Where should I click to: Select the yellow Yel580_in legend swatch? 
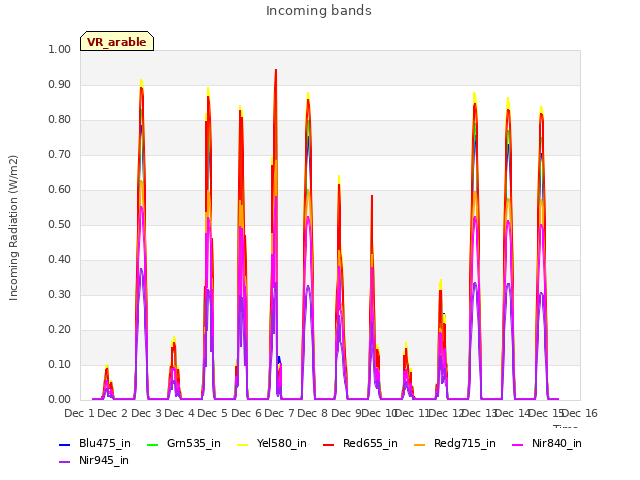(x=242, y=444)
